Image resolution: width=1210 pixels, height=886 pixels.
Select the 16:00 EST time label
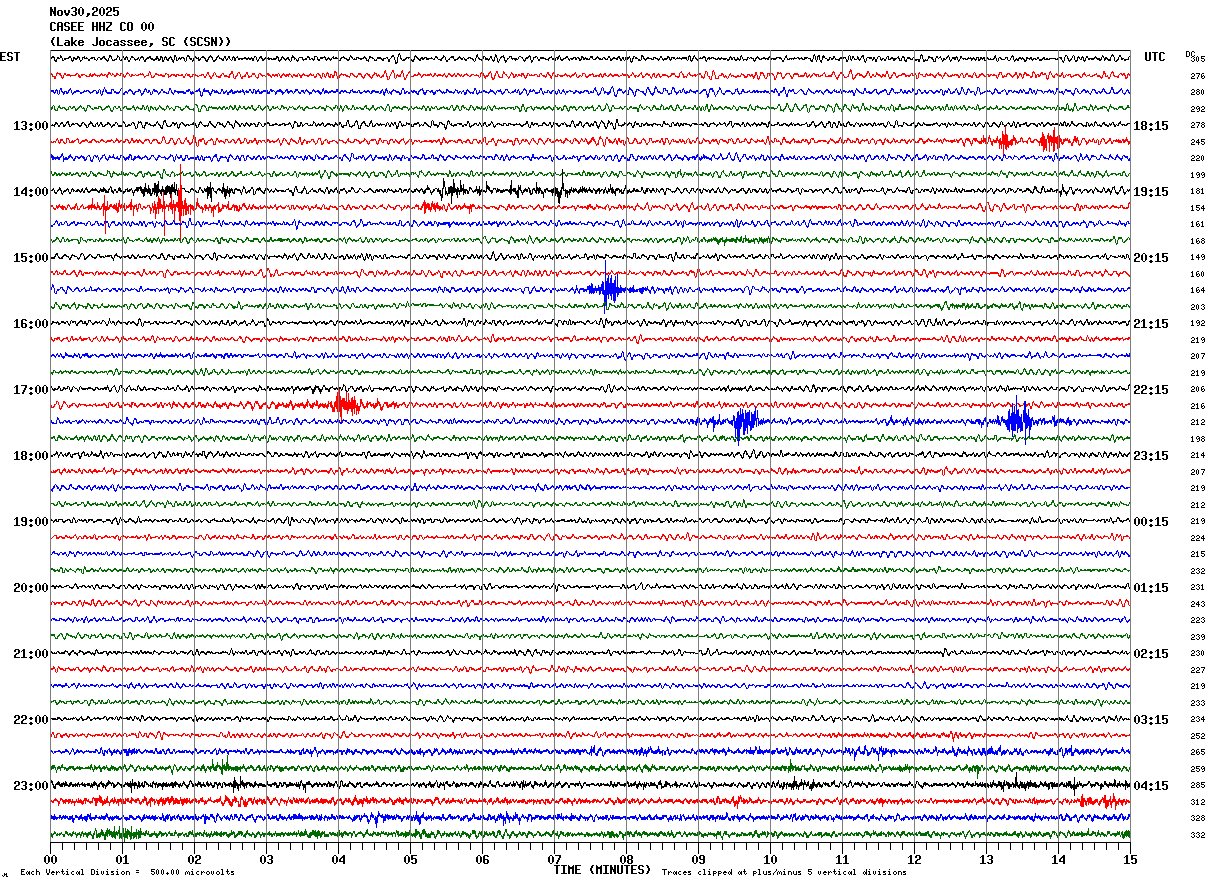coord(30,324)
